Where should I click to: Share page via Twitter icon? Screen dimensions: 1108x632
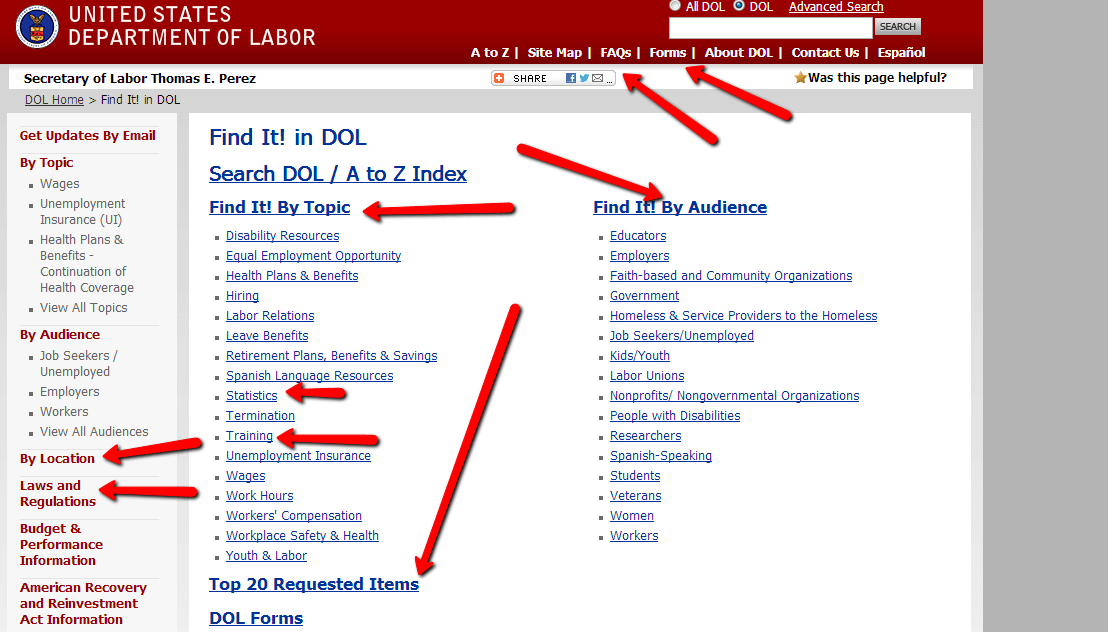(x=584, y=78)
